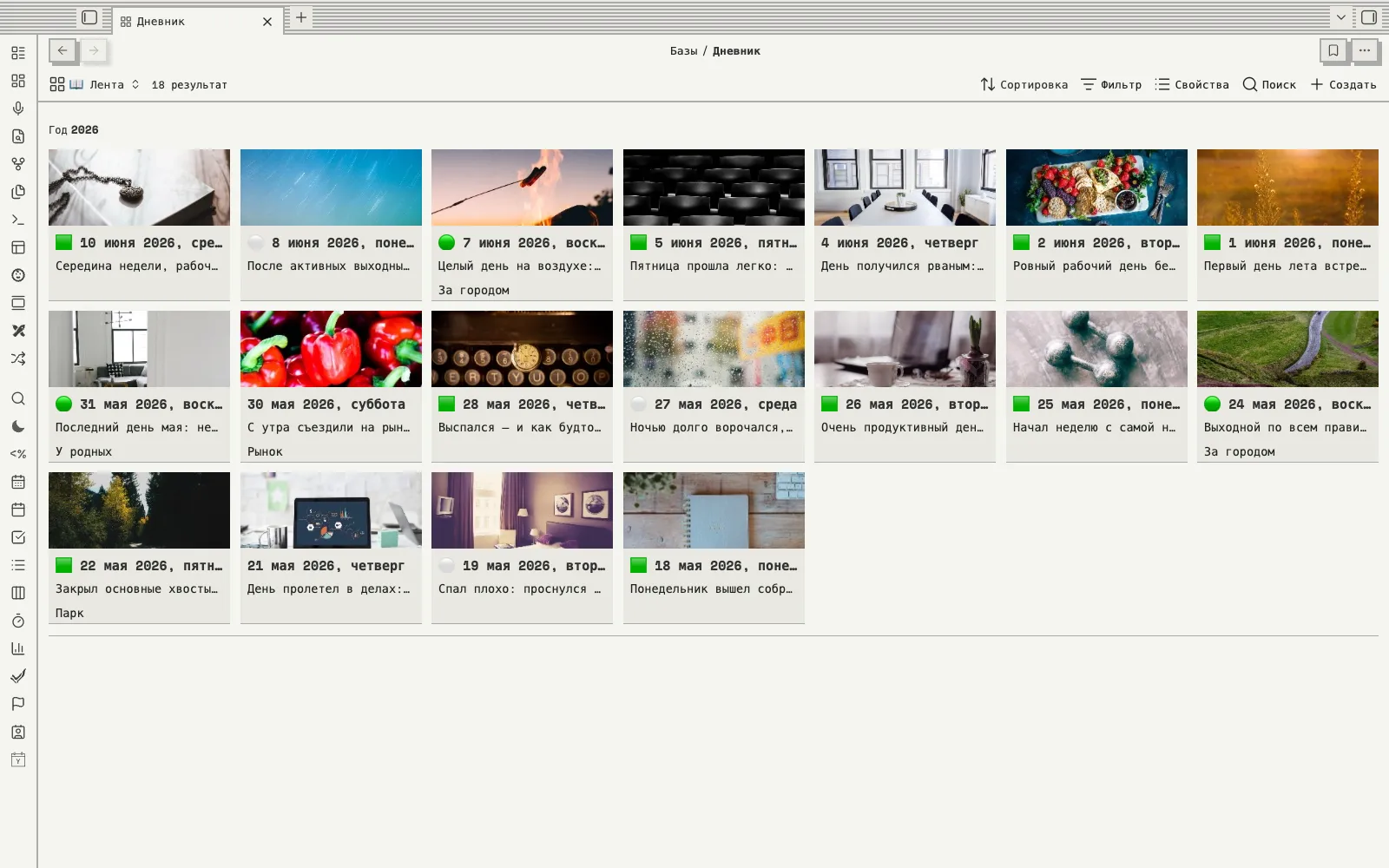The image size is (1389, 868).
Task: Click the microphone icon in the left ribbon
Action: pos(18,108)
